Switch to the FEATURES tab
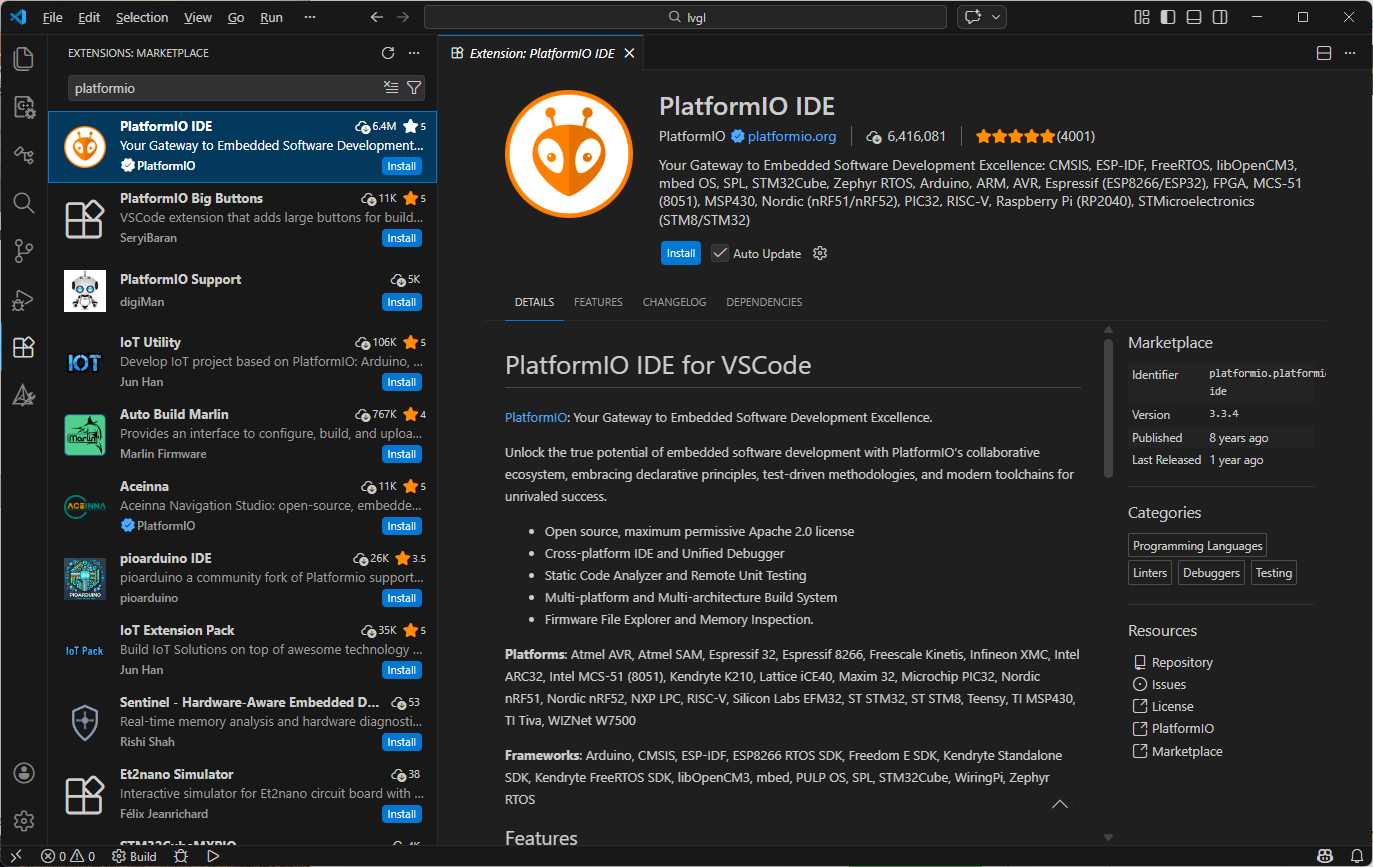The width and height of the screenshot is (1373, 867). pyautogui.click(x=598, y=302)
